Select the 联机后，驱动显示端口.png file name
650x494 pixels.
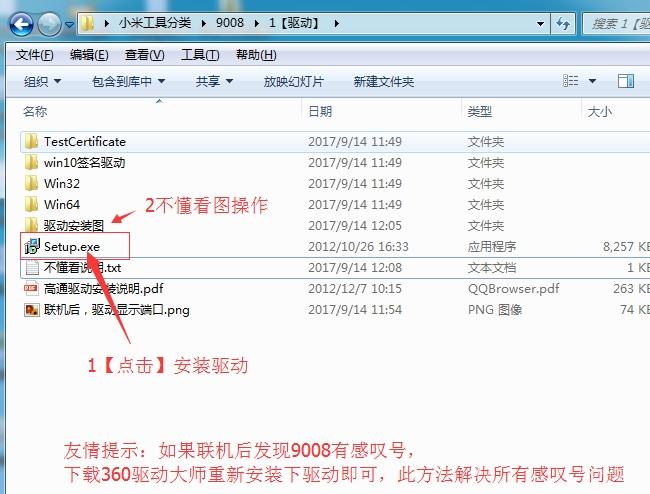point(117,310)
